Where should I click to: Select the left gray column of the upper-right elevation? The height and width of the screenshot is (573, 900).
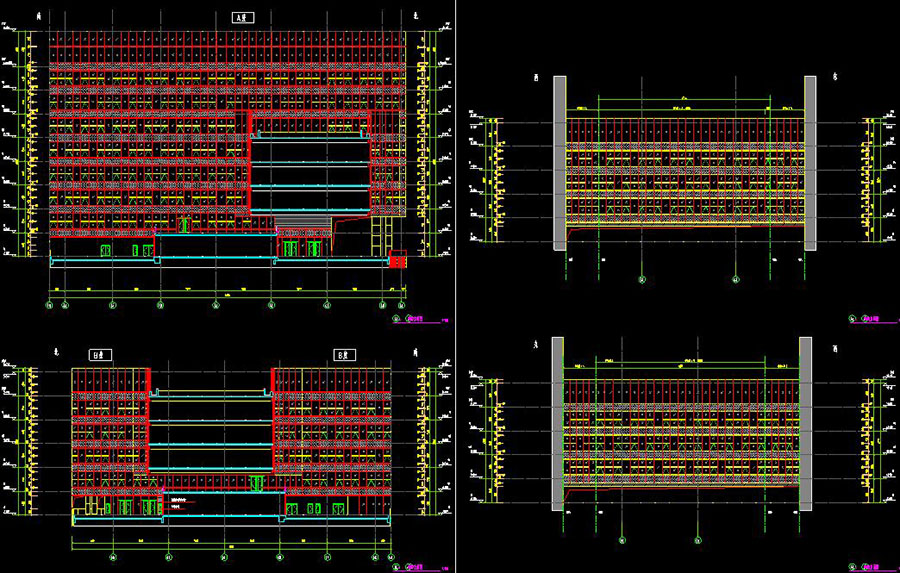click(x=560, y=163)
